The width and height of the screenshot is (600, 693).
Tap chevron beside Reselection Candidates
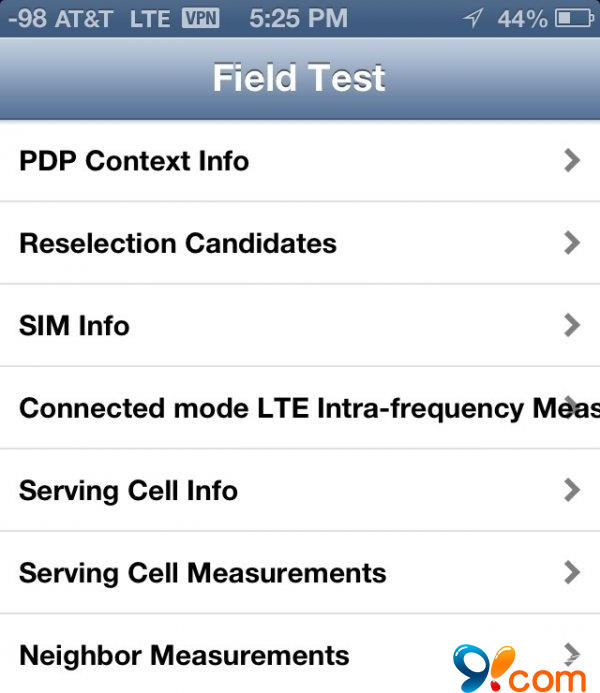tap(572, 243)
